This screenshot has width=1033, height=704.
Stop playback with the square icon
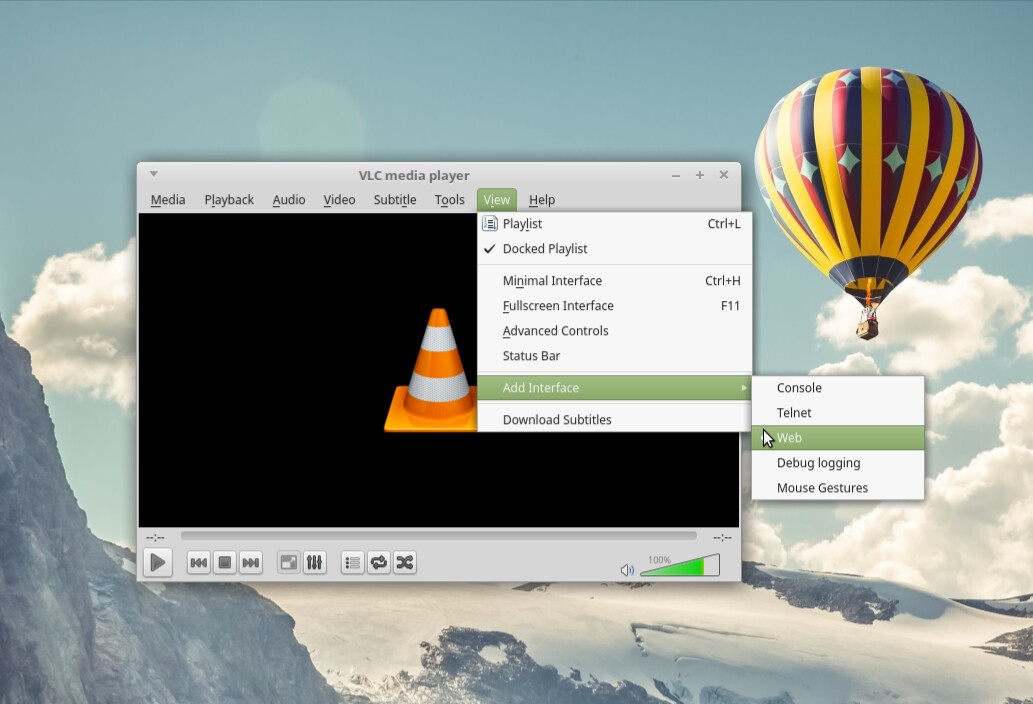[225, 562]
